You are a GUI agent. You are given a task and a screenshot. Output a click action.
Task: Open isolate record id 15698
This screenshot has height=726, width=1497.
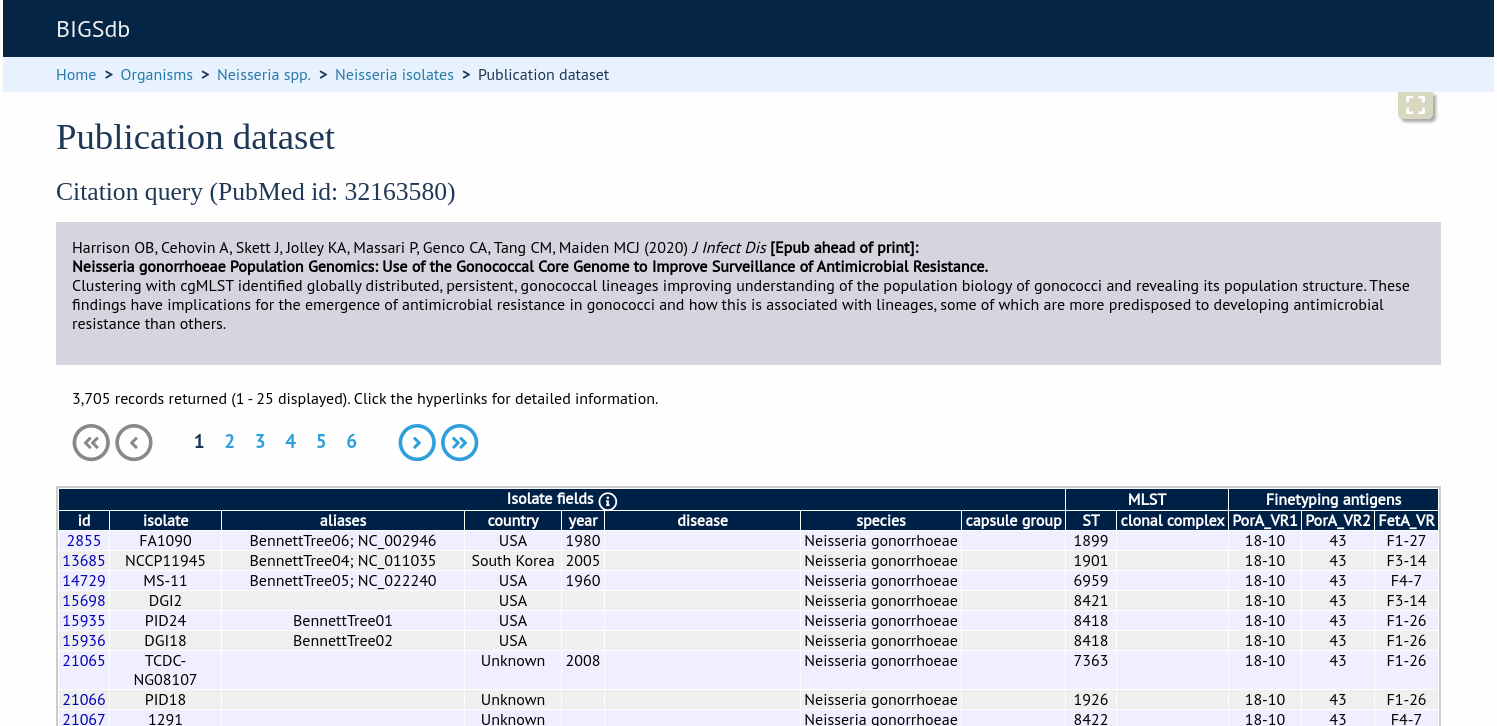pyautogui.click(x=84, y=601)
